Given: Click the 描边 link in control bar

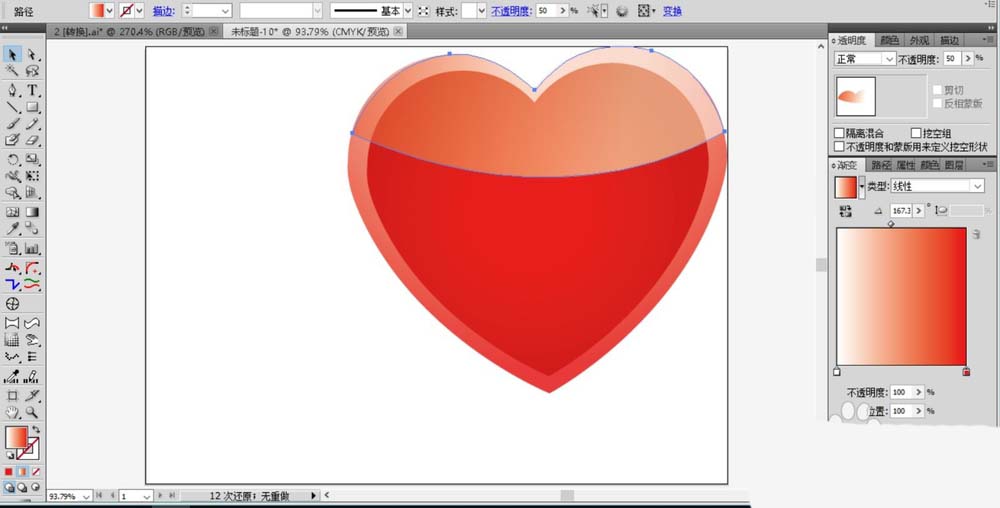Looking at the screenshot, I should (x=164, y=11).
